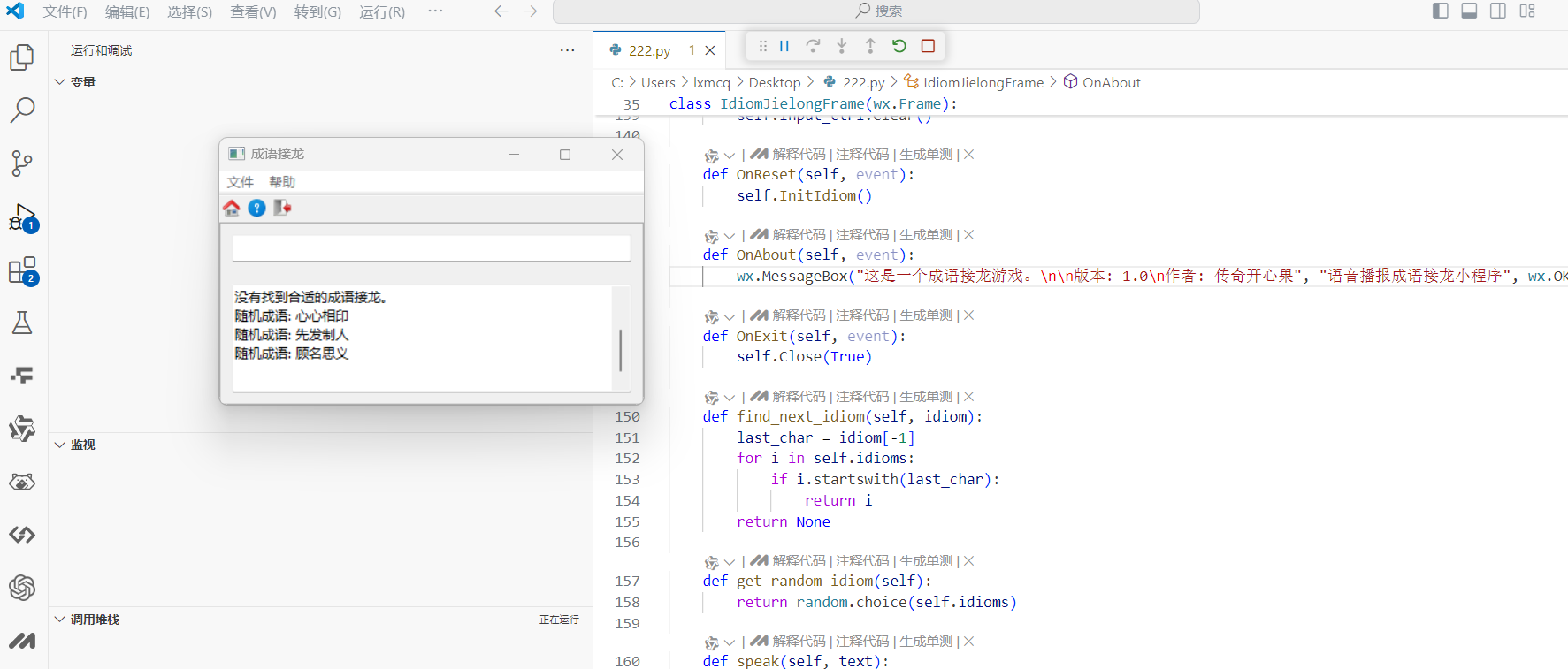Image resolution: width=1568 pixels, height=669 pixels.
Task: Open the Explorer view in activity bar
Action: click(x=22, y=57)
